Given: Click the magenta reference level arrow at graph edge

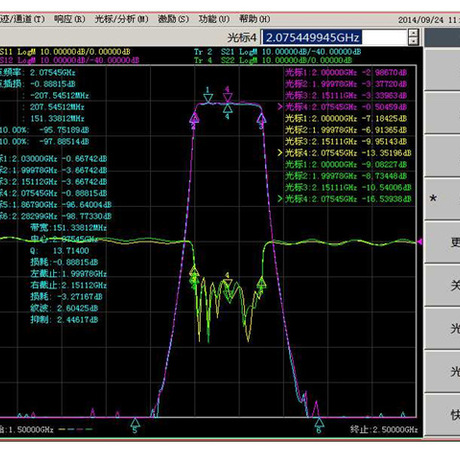Looking at the screenshot, I should 420,241.
